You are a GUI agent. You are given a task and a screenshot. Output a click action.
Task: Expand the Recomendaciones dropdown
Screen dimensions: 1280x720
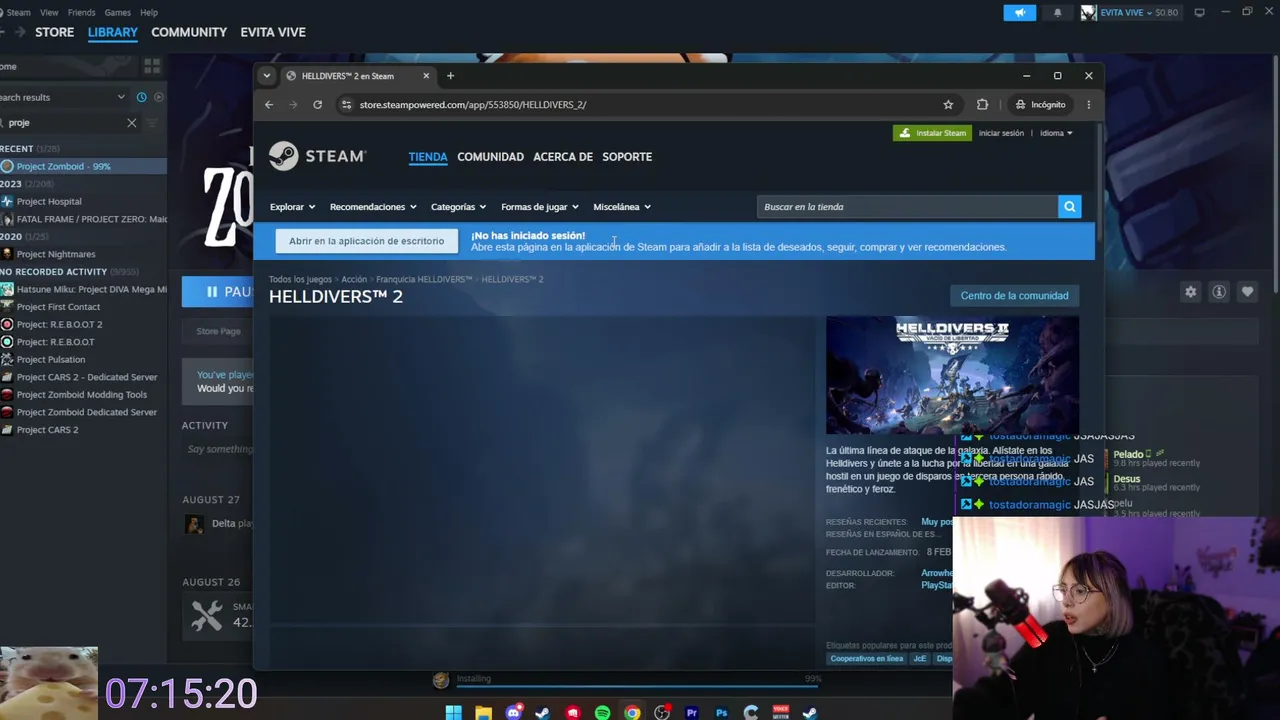pyautogui.click(x=373, y=207)
